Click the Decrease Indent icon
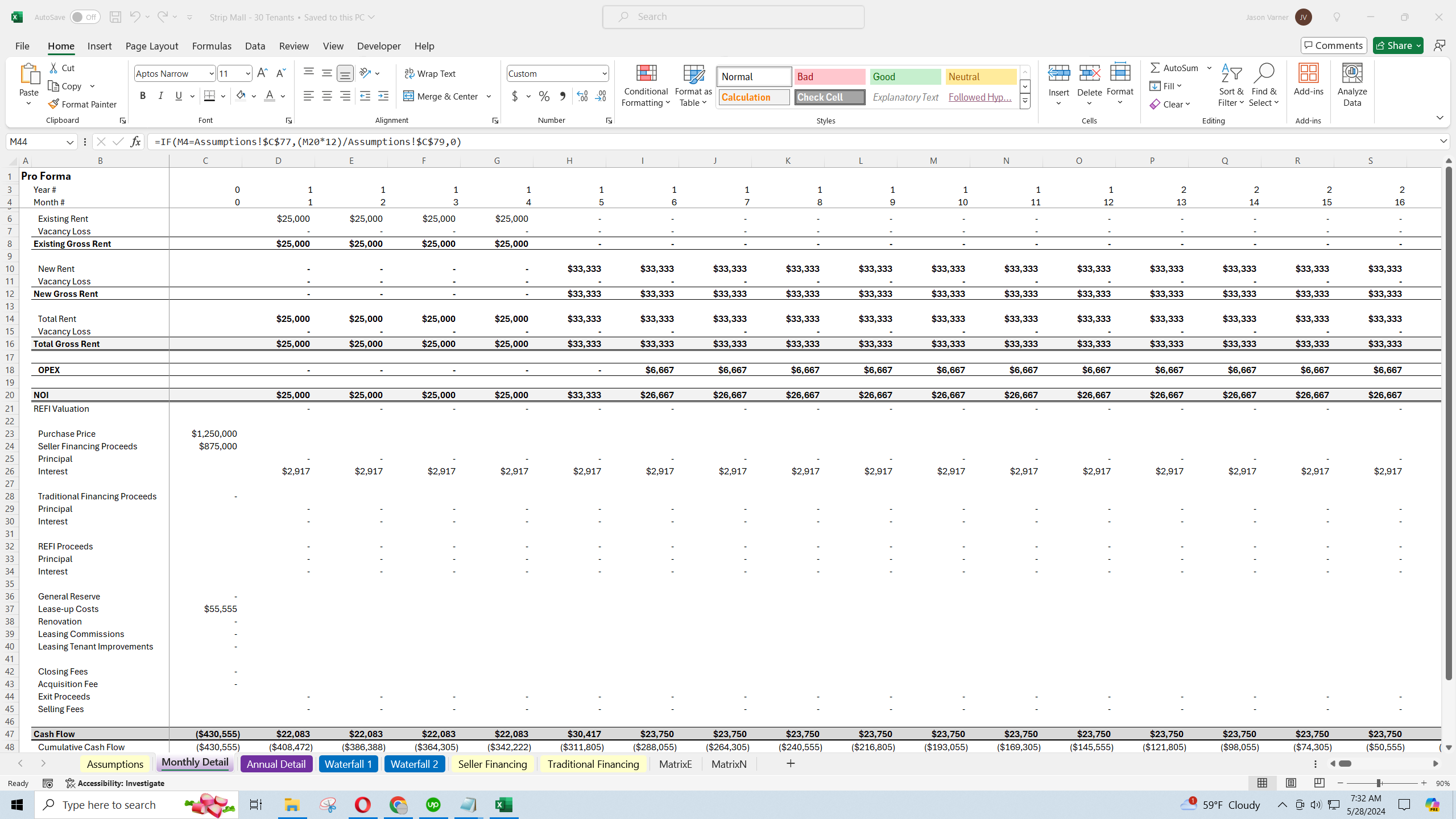This screenshot has height=819, width=1456. pos(365,96)
